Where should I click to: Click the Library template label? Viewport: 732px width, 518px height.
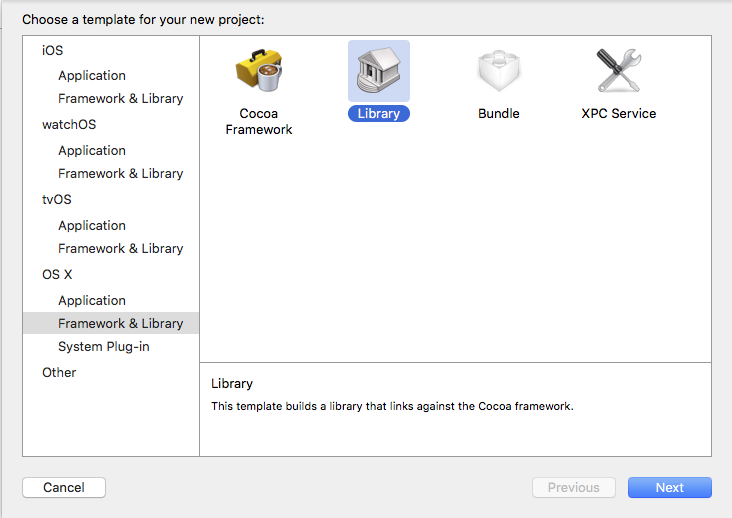click(378, 113)
